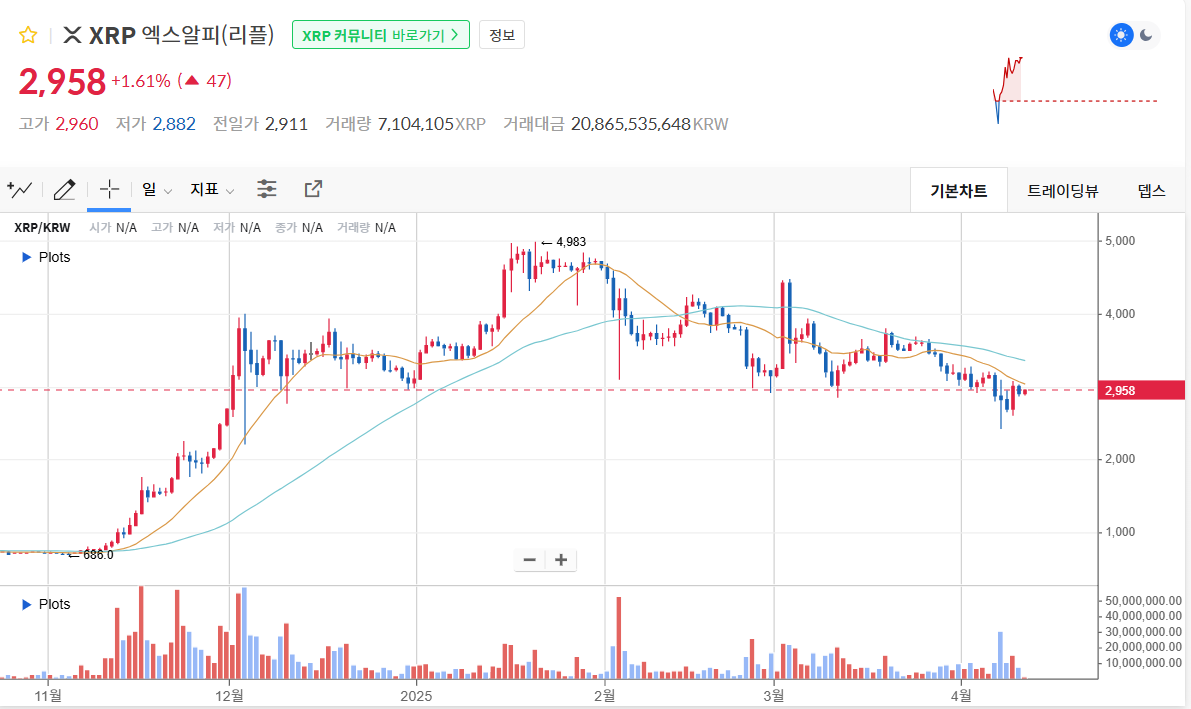Activate the crosshair cursor tool
The width and height of the screenshot is (1191, 709).
pos(109,189)
